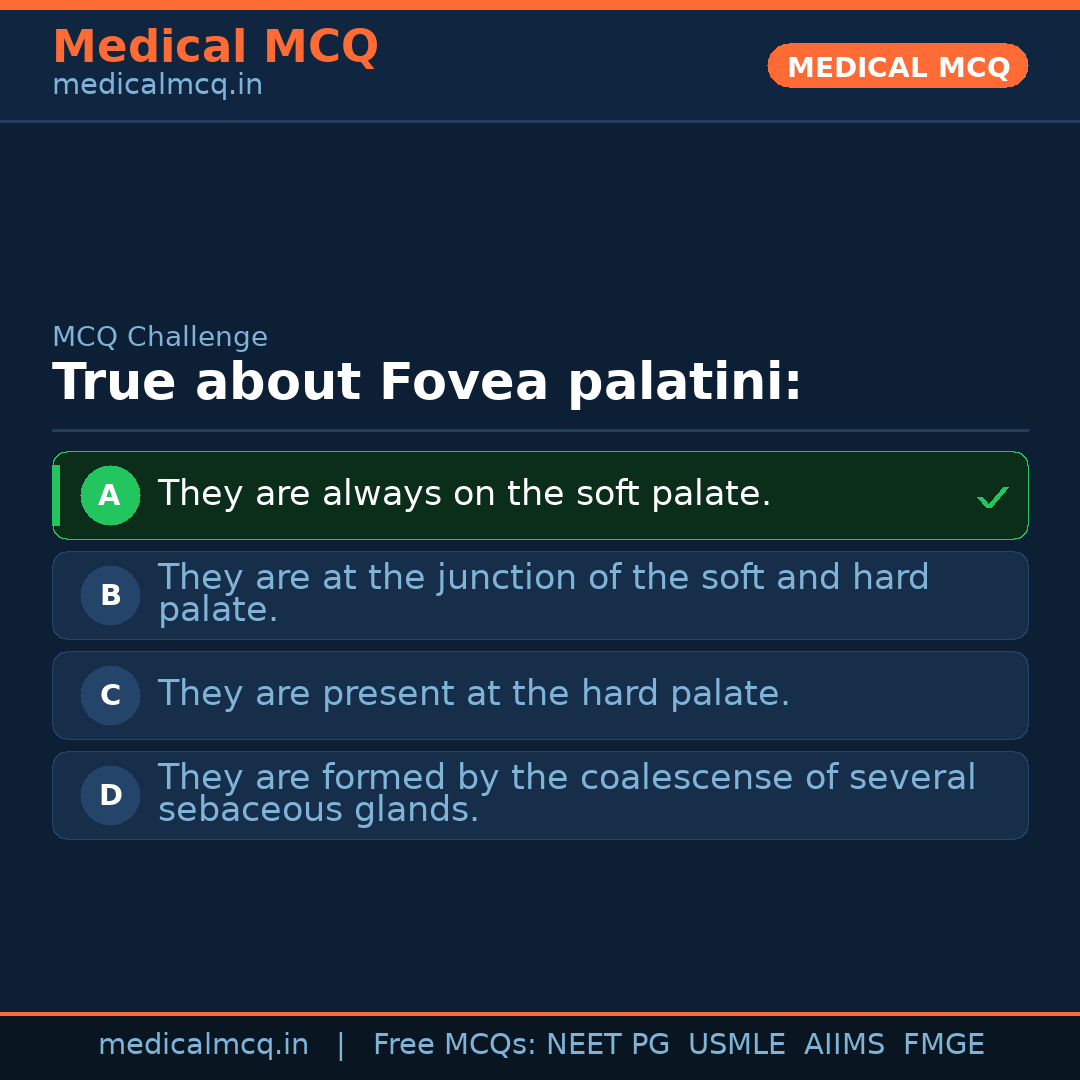1080x1080 pixels.
Task: Click the green checkmark on option A
Action: [x=992, y=497]
